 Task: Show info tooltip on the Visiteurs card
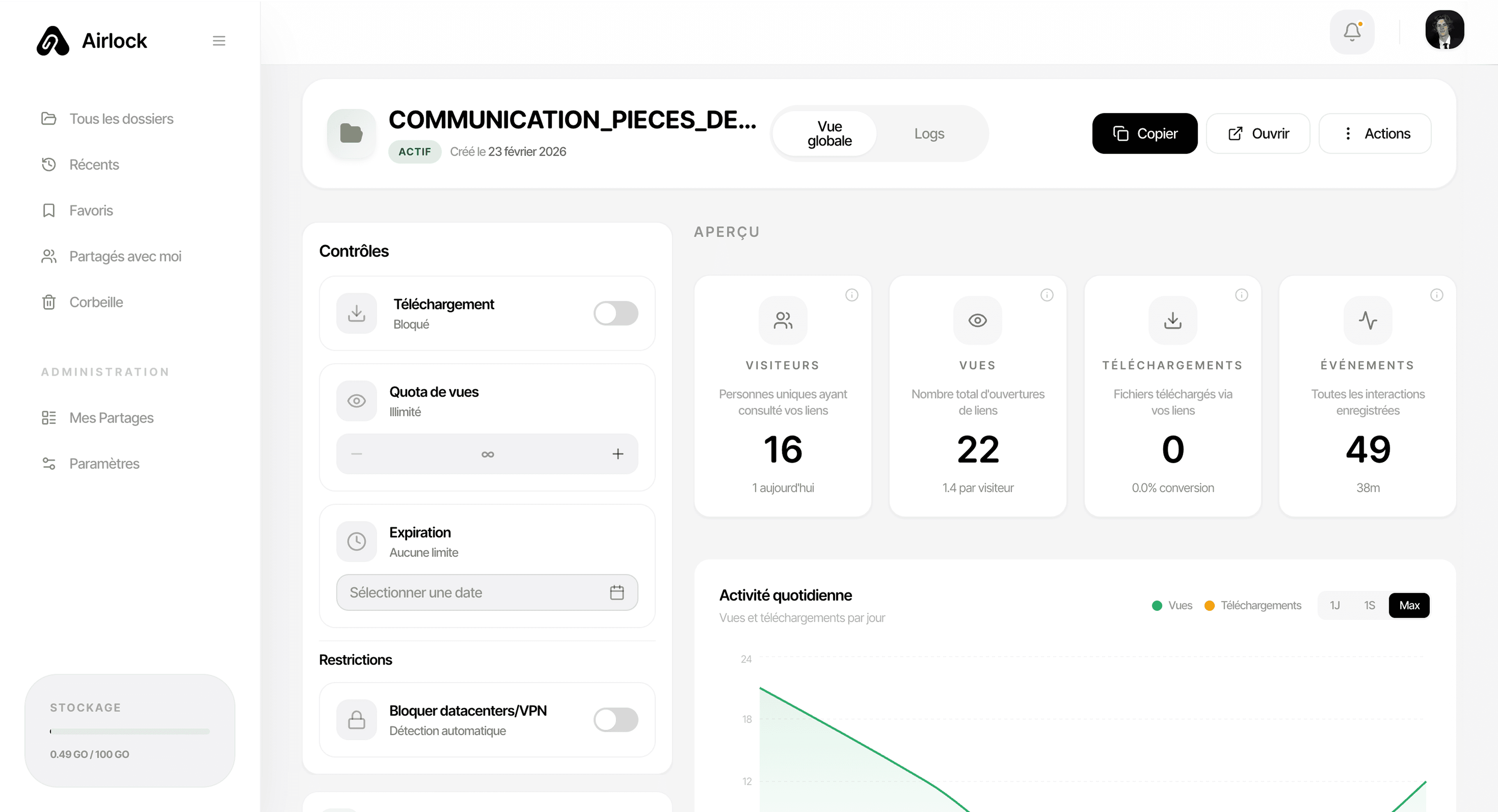click(x=852, y=295)
